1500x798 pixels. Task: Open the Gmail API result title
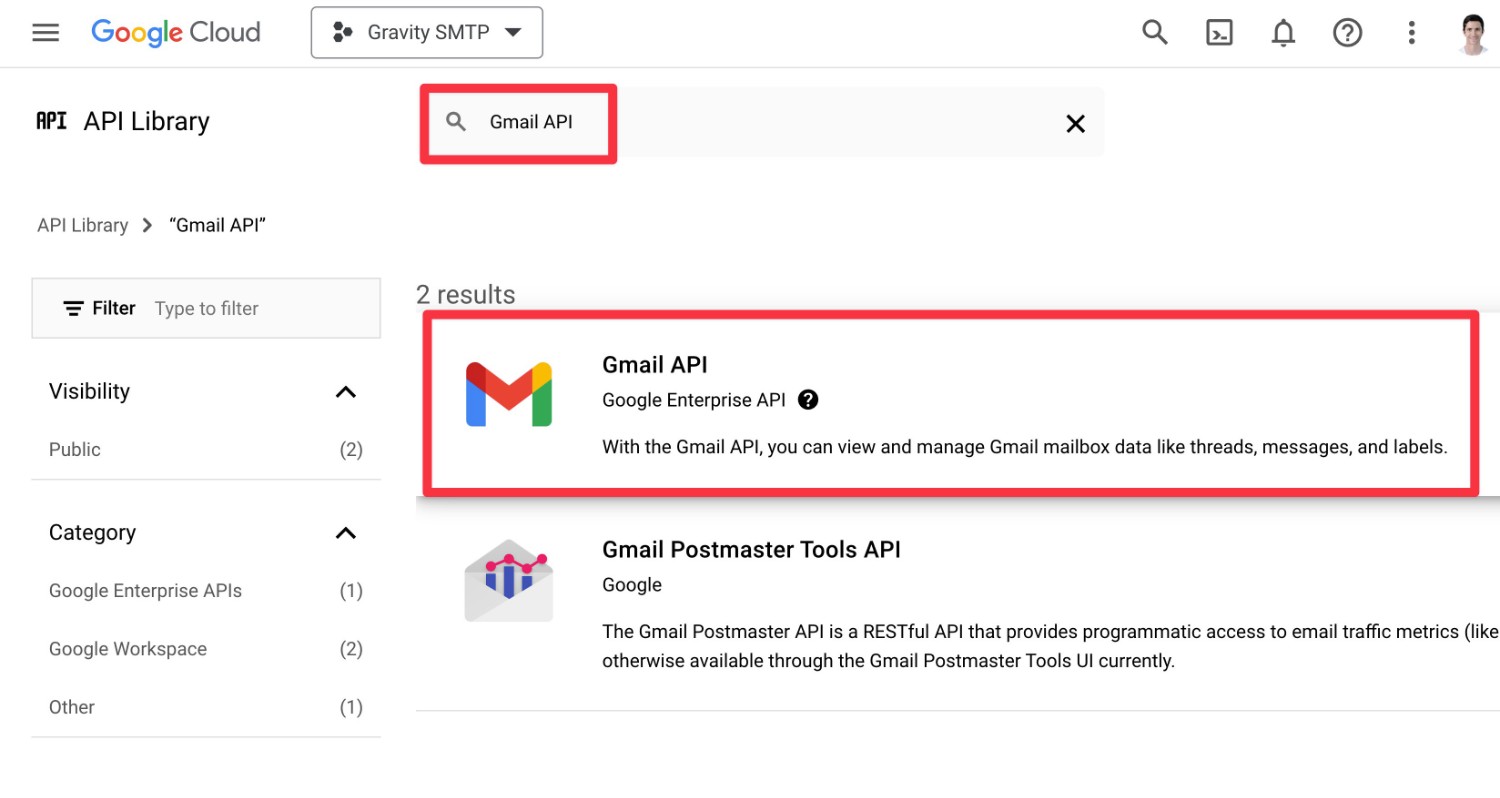(654, 365)
